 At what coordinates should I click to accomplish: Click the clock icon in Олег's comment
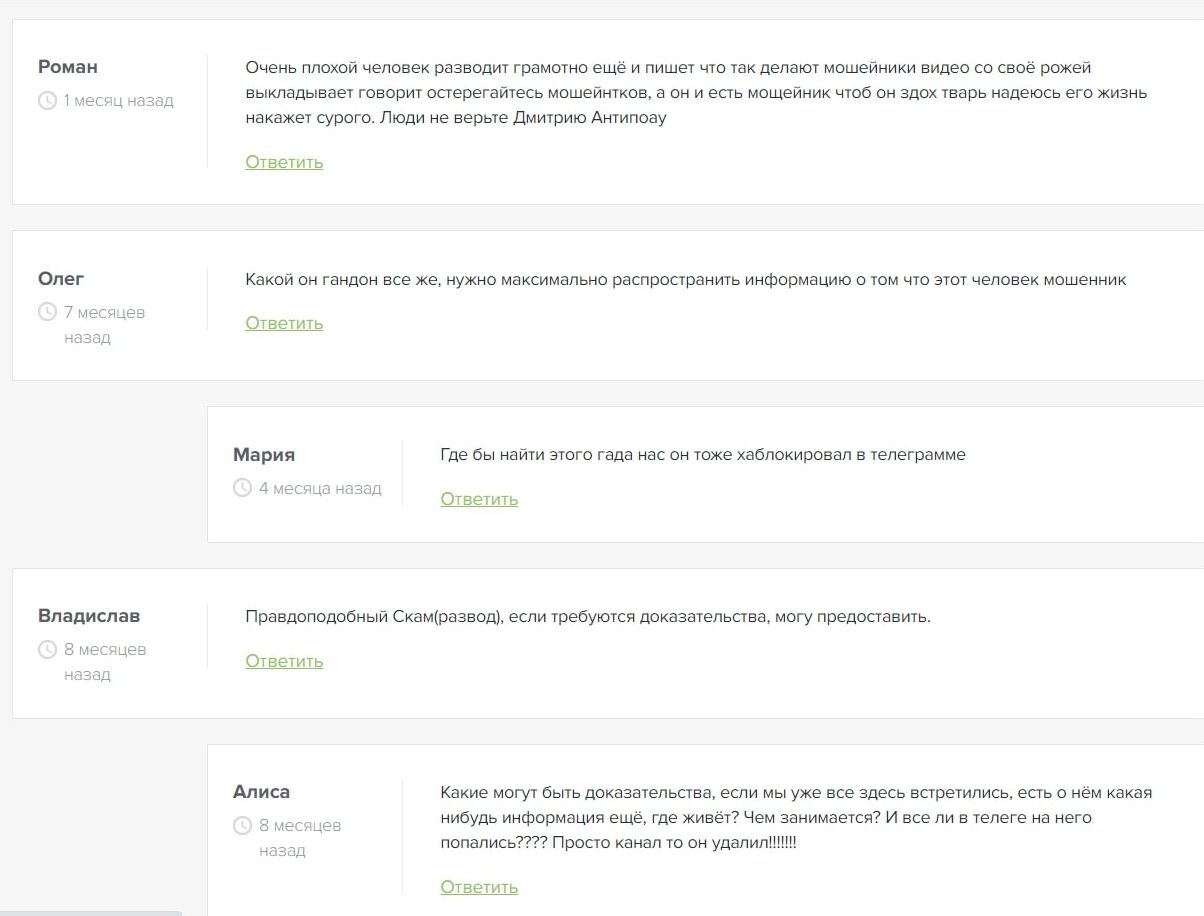(47, 312)
